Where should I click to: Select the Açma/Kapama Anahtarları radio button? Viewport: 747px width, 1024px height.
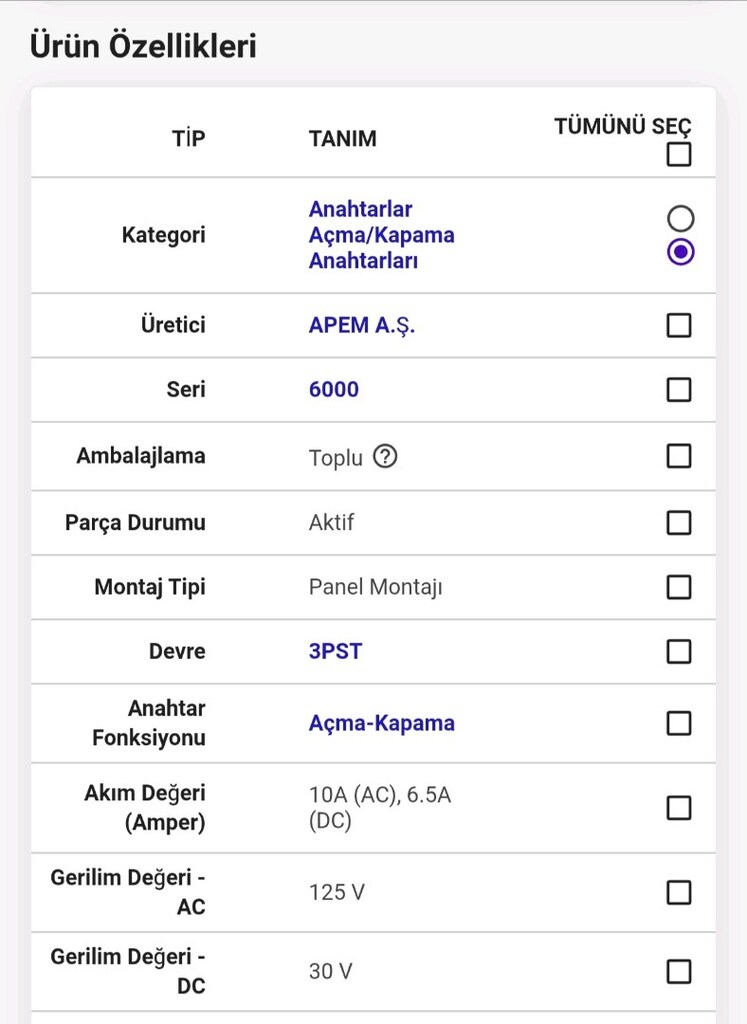(680, 252)
